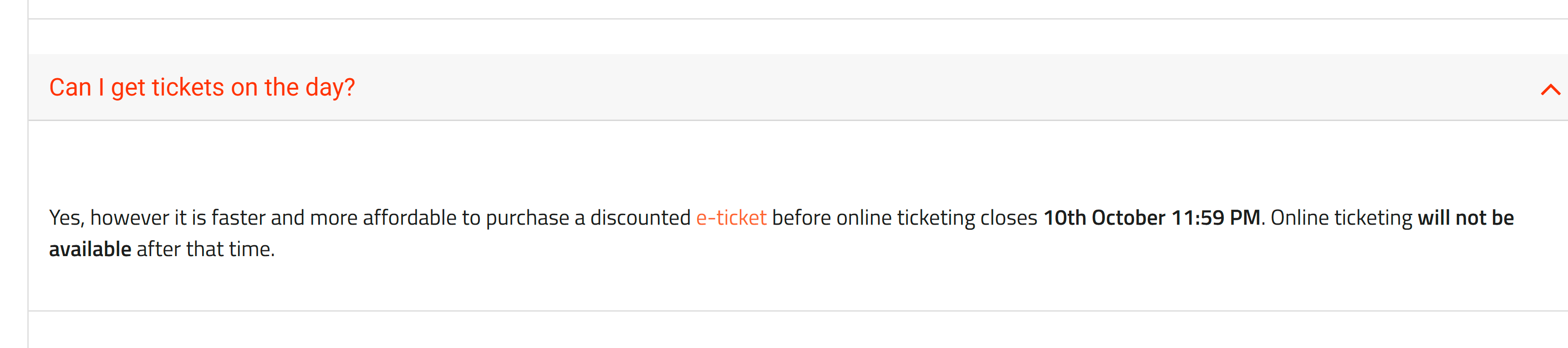
Task: Click the word "purchase" in the answer
Action: 527,218
